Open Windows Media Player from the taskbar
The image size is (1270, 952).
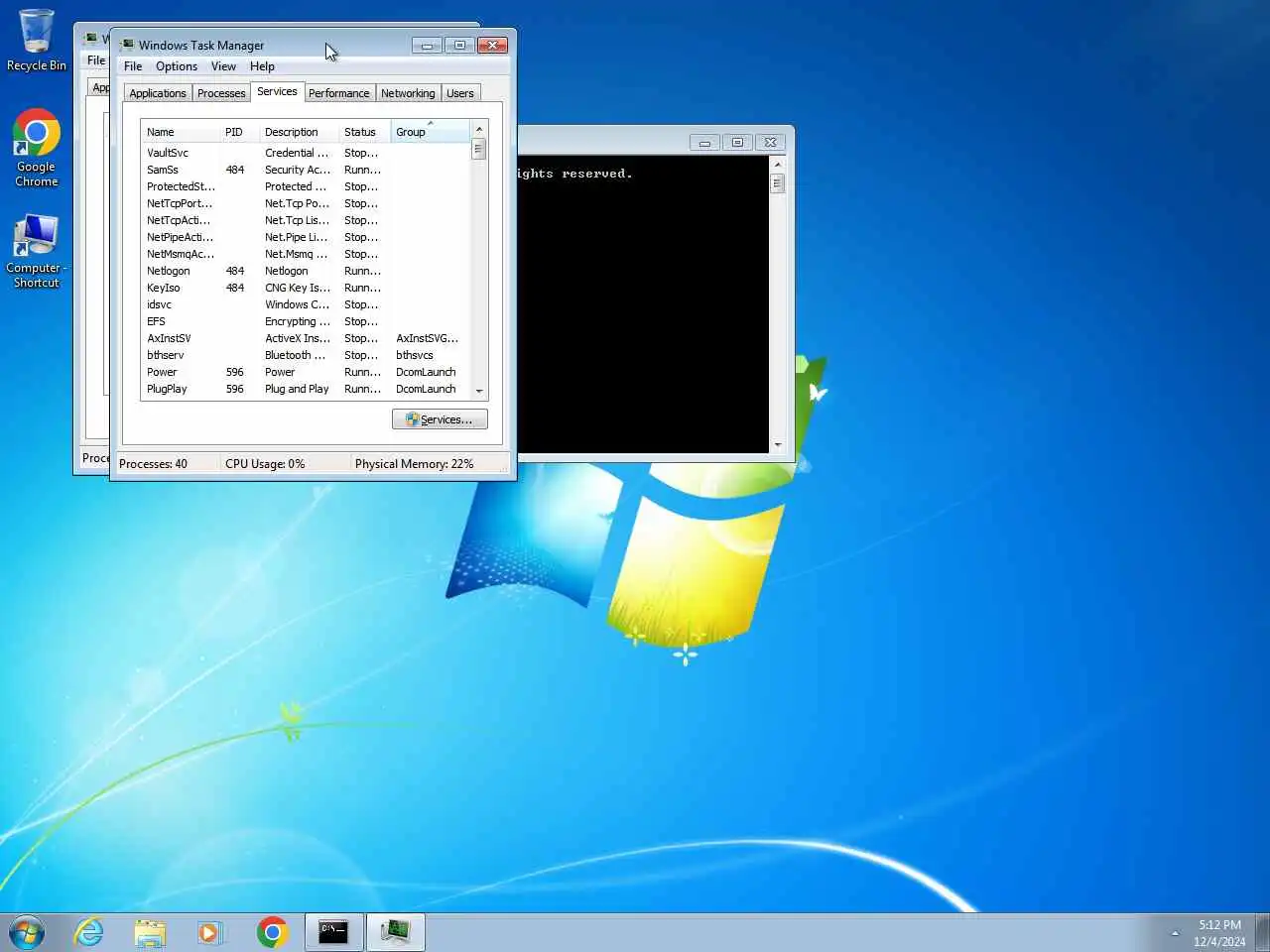pyautogui.click(x=210, y=932)
